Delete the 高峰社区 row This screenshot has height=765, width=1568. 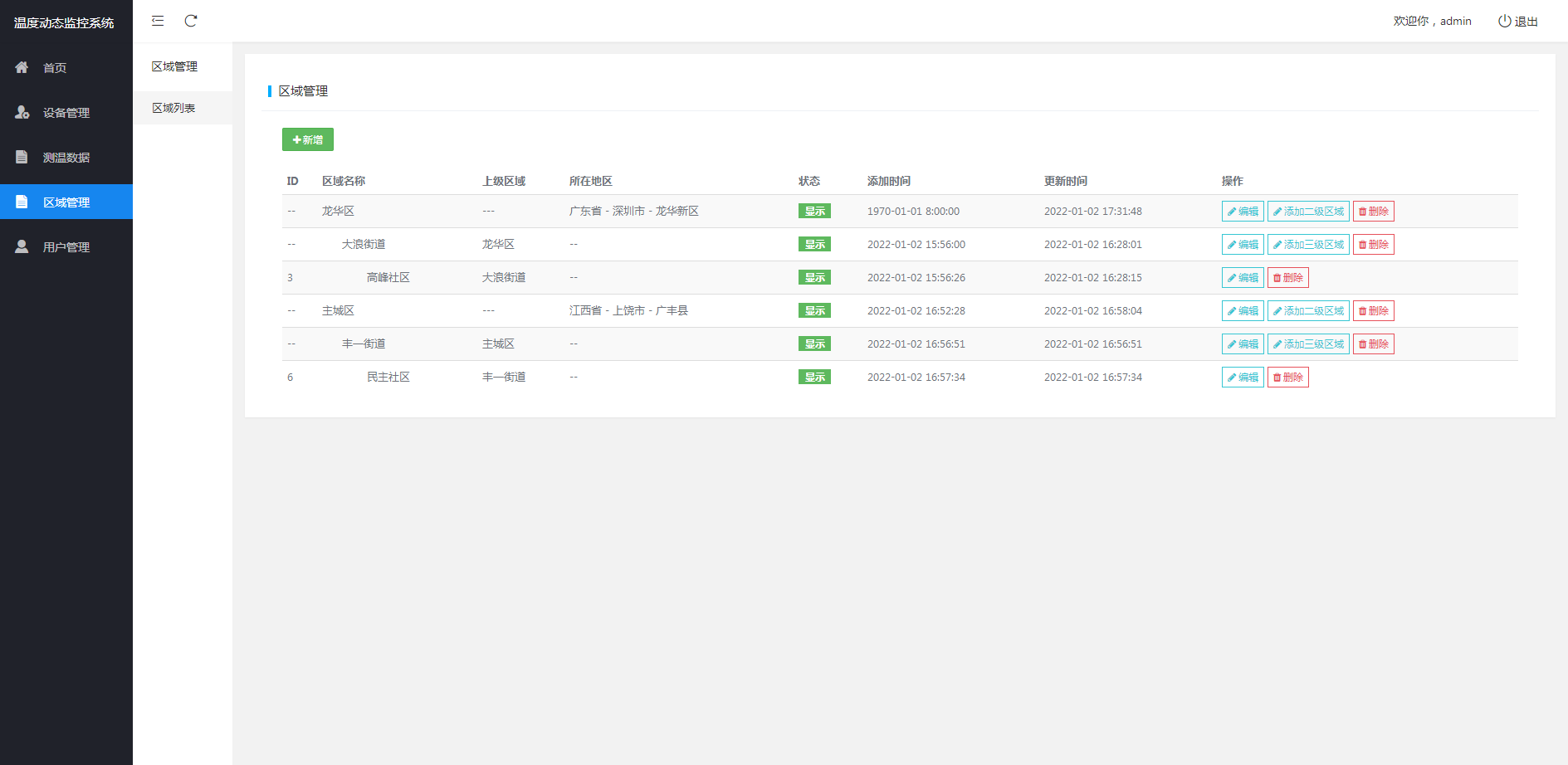coord(1287,278)
